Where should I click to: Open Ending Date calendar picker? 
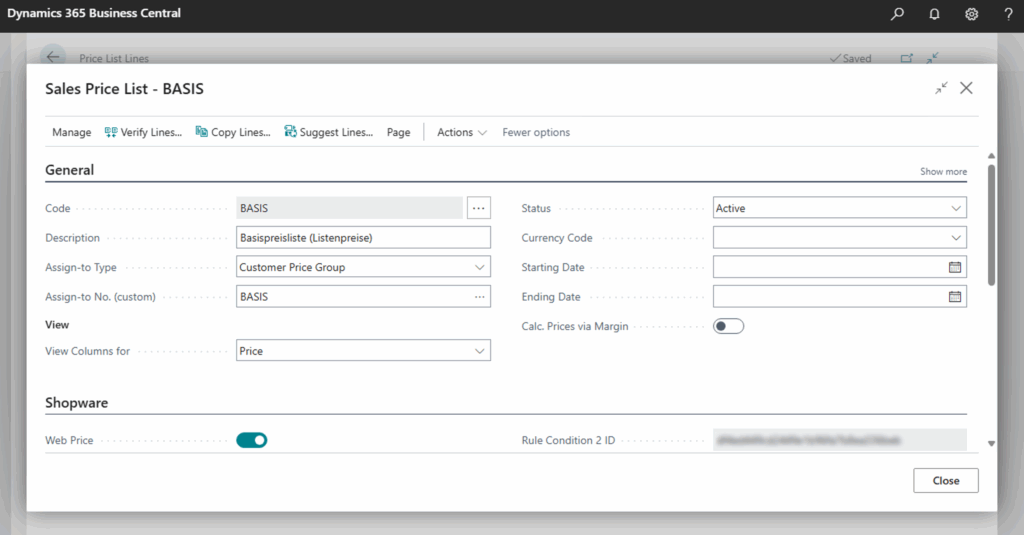pyautogui.click(x=955, y=297)
